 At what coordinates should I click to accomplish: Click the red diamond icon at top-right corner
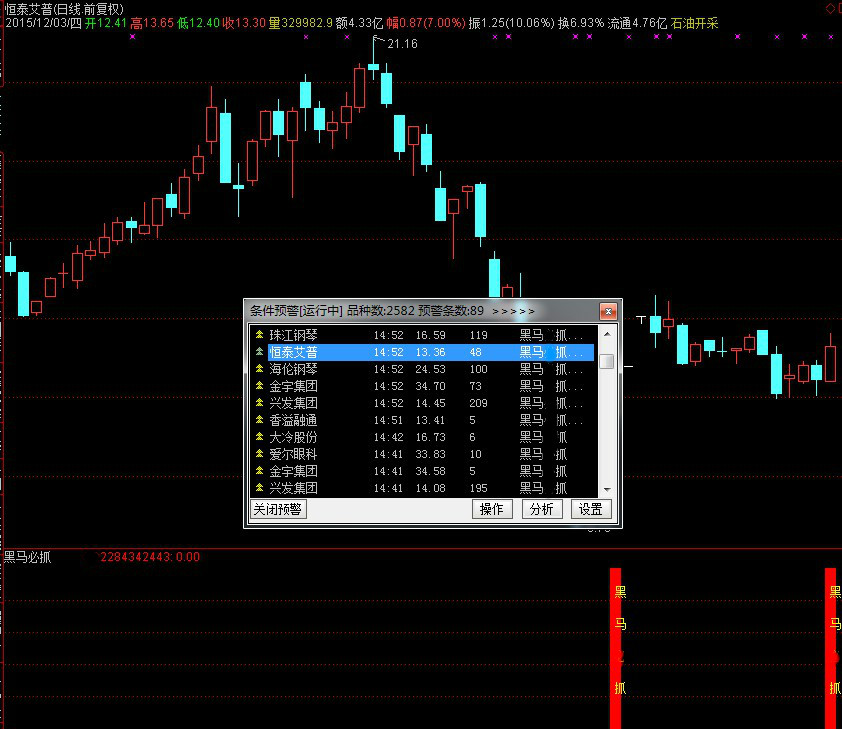[829, 8]
